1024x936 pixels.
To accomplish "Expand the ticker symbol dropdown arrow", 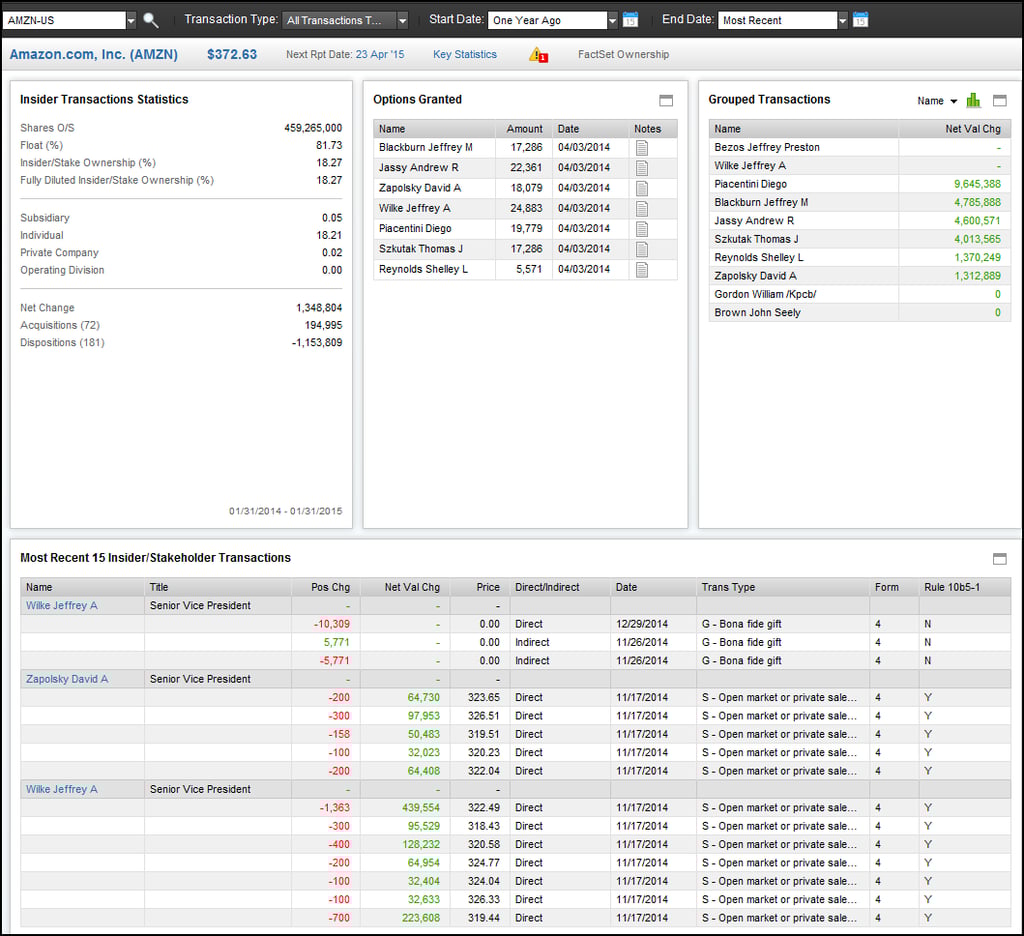I will 131,21.
